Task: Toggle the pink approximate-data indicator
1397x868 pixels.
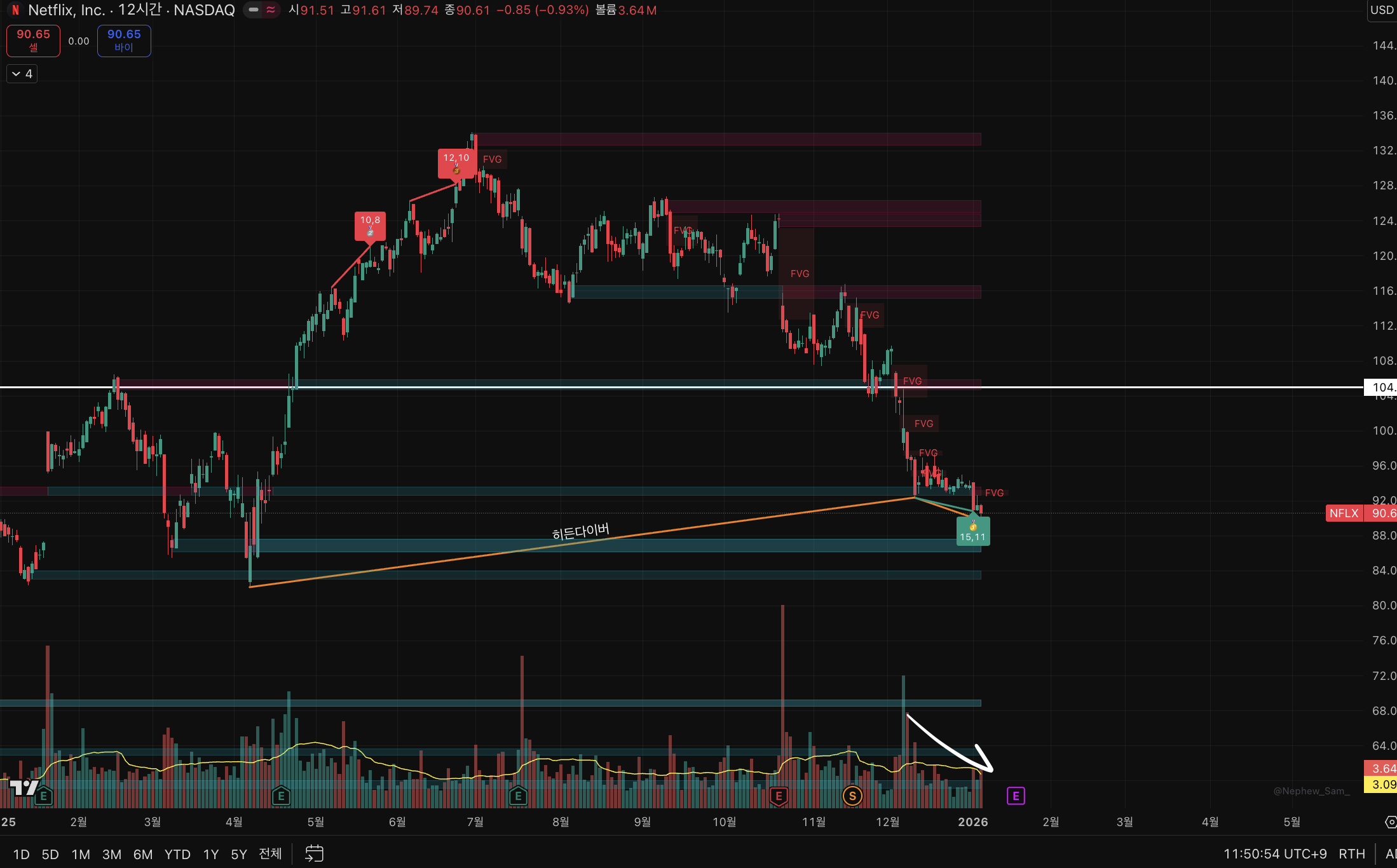Action: (271, 10)
